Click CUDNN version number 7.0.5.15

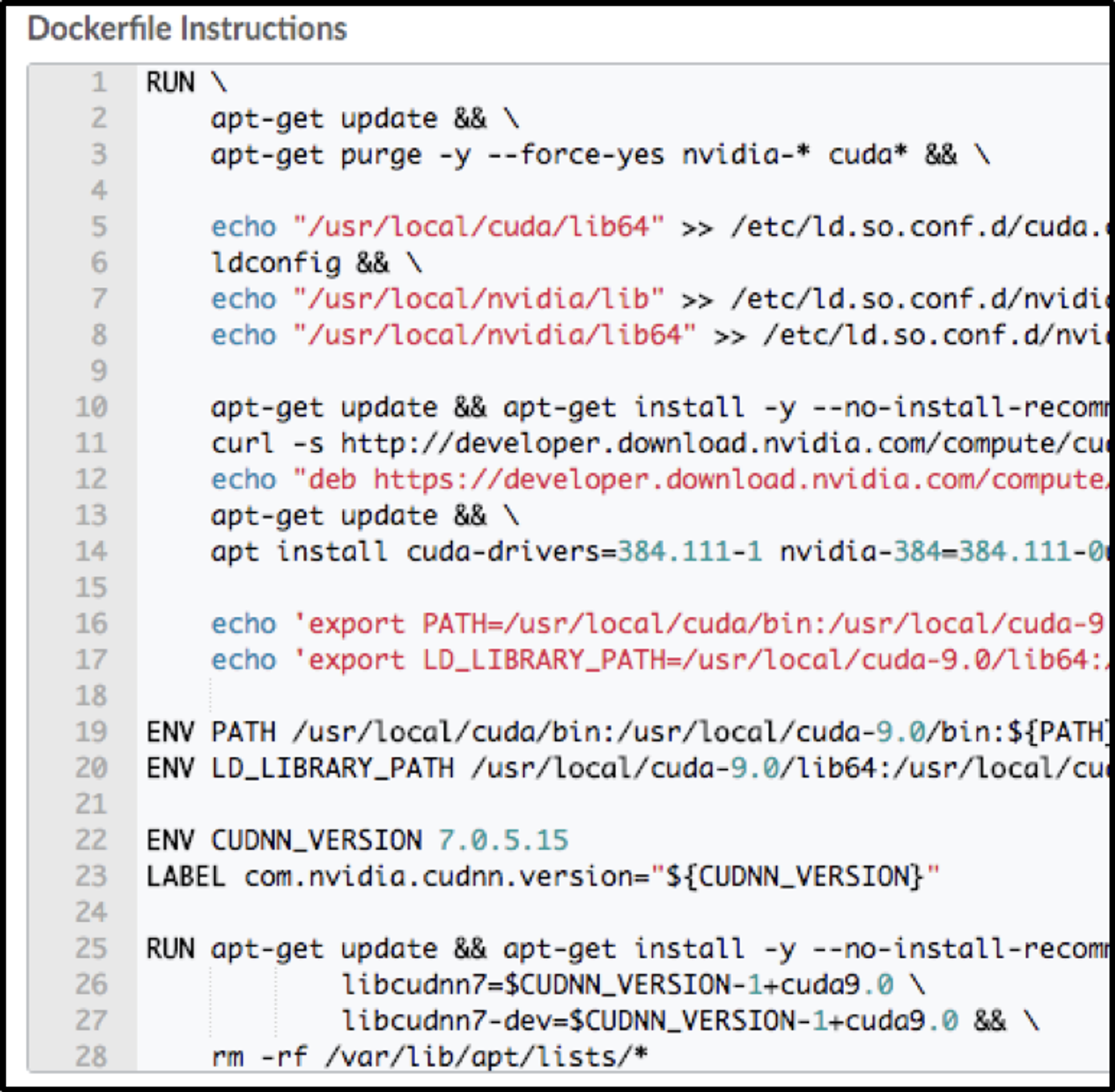(x=503, y=840)
